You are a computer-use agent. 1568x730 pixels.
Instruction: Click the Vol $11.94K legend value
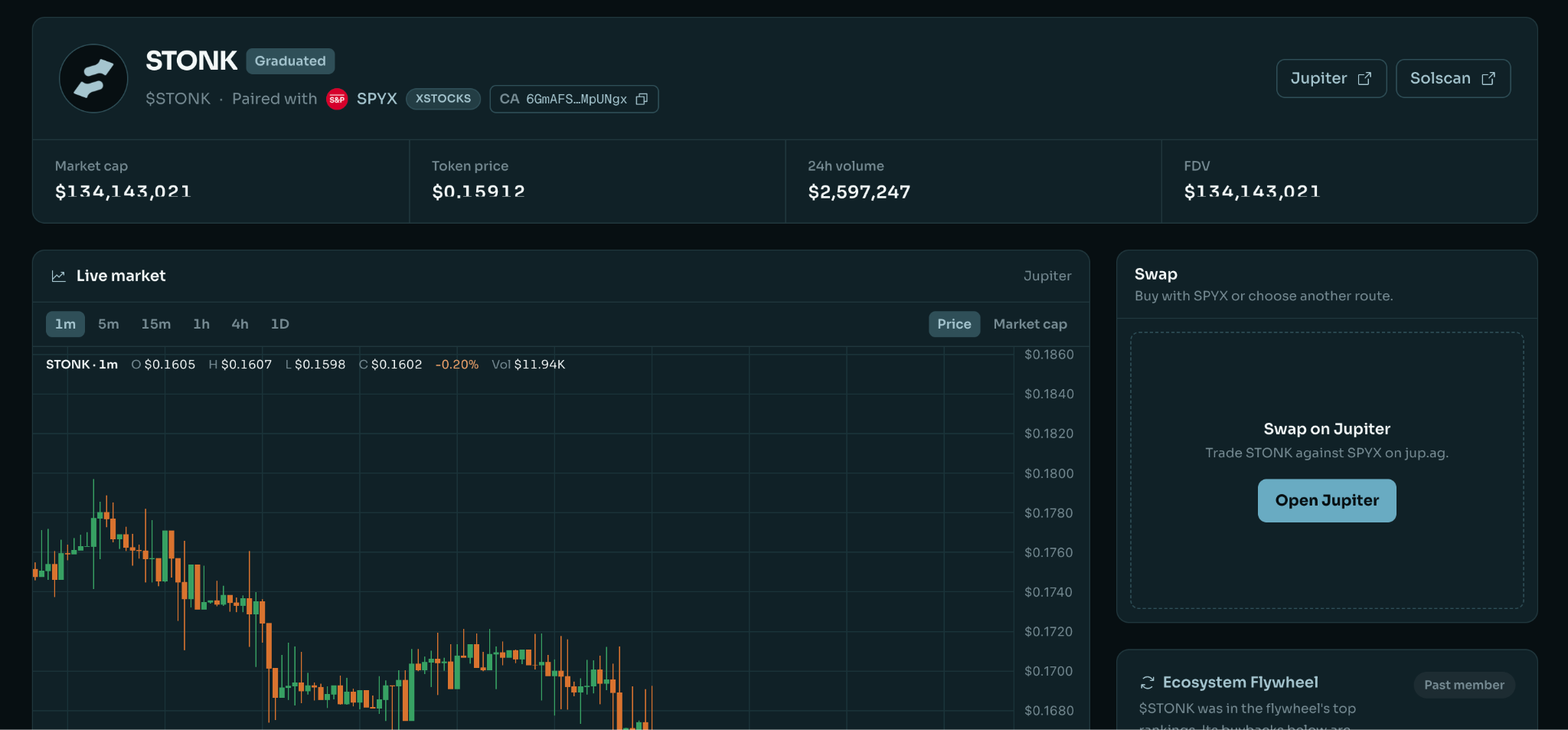click(x=528, y=365)
